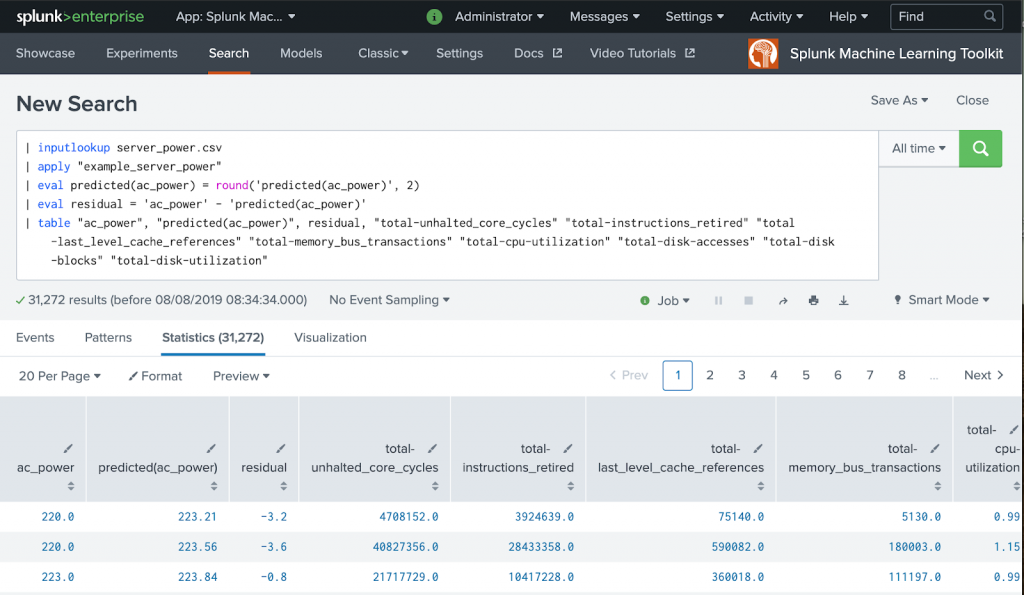Change search mode via Smart Mode dropdown
The width and height of the screenshot is (1024, 595).
941,300
